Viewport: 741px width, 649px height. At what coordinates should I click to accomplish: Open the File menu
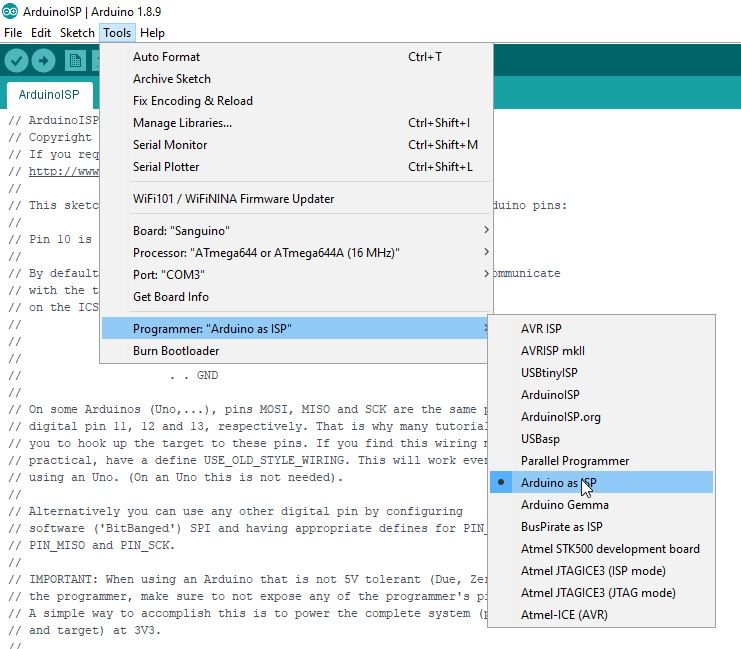pos(13,33)
